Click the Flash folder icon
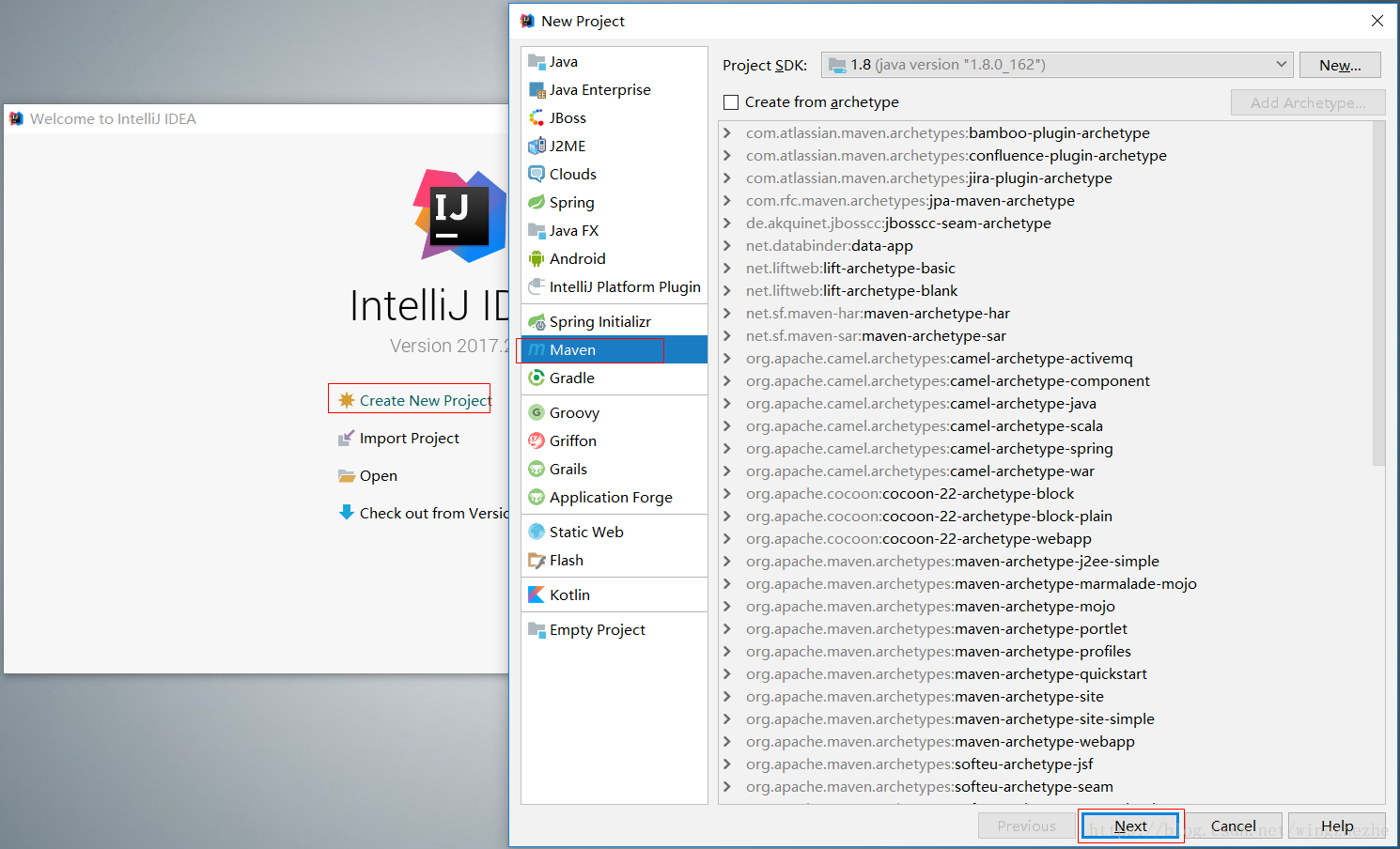1400x849 pixels. pos(537,561)
